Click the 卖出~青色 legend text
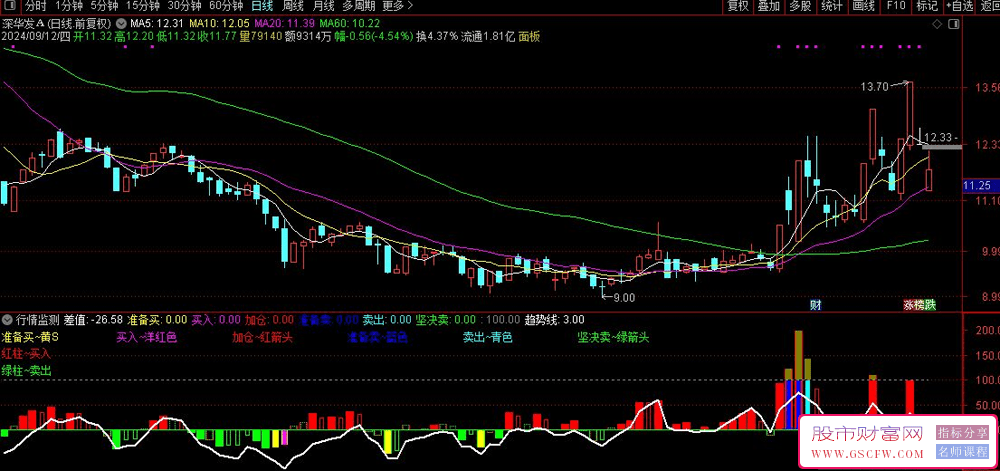Viewport: 1000px width, 471px height. point(488,337)
